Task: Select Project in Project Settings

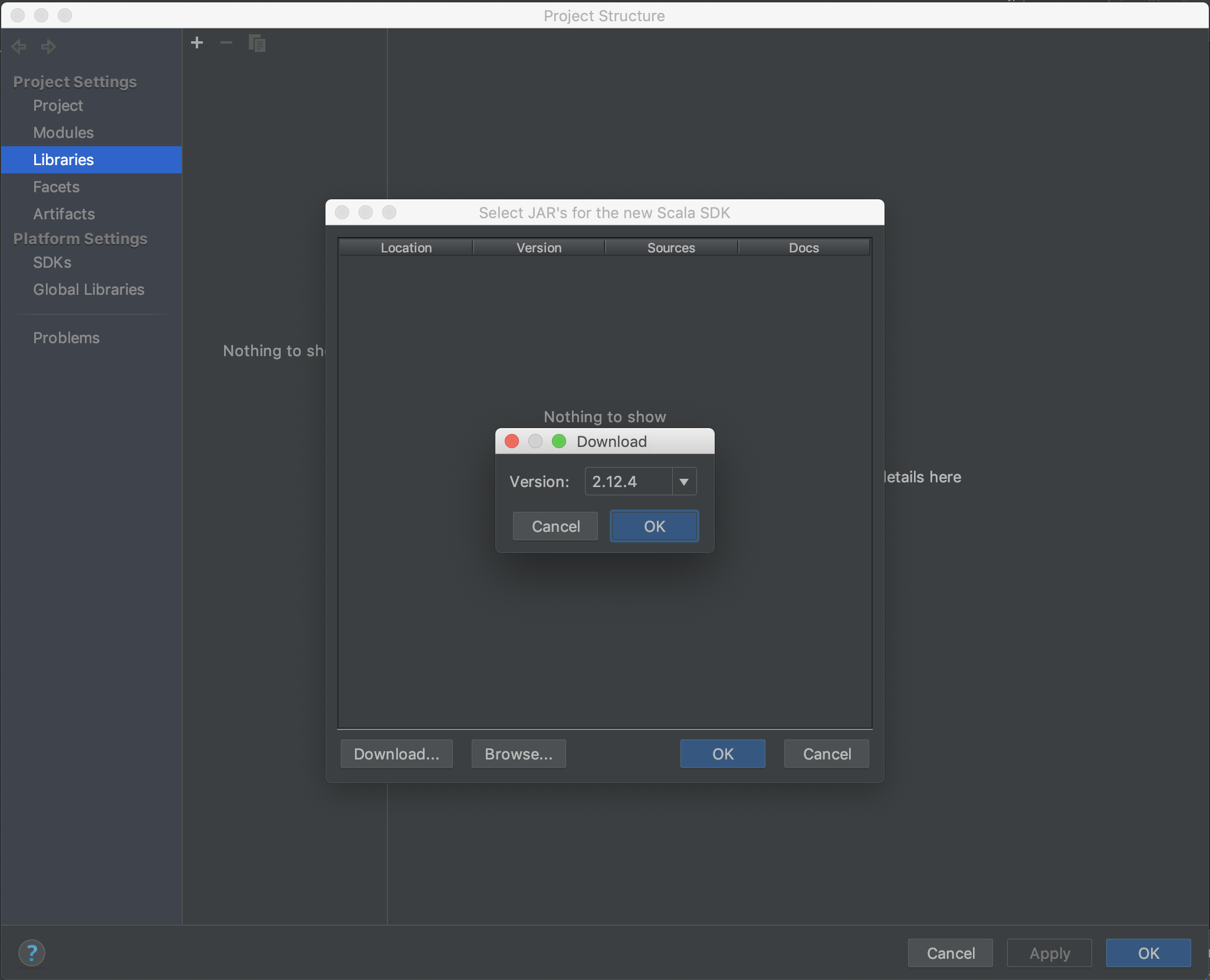Action: pyautogui.click(x=91, y=106)
